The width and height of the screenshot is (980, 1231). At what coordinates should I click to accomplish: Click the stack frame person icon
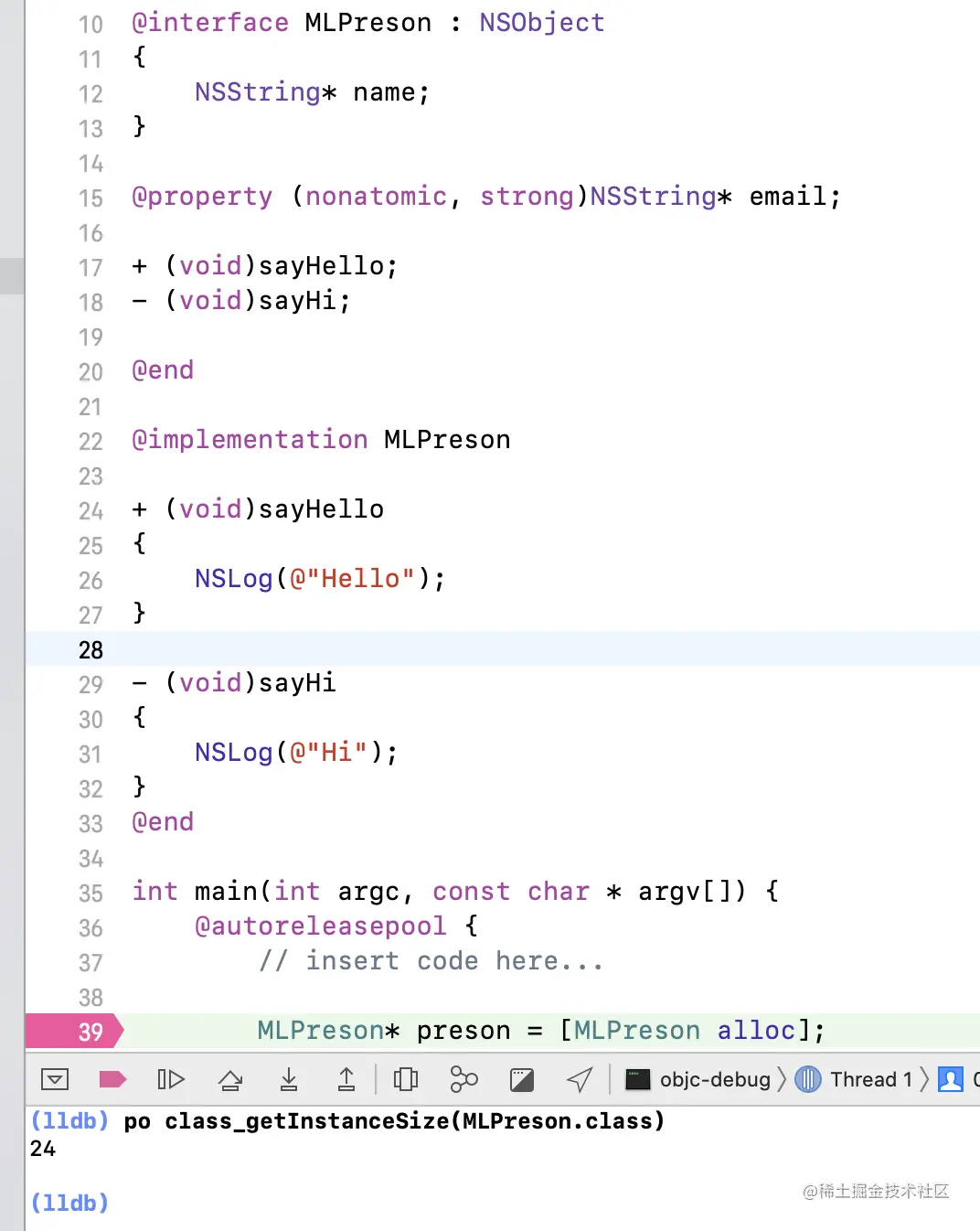(951, 1079)
